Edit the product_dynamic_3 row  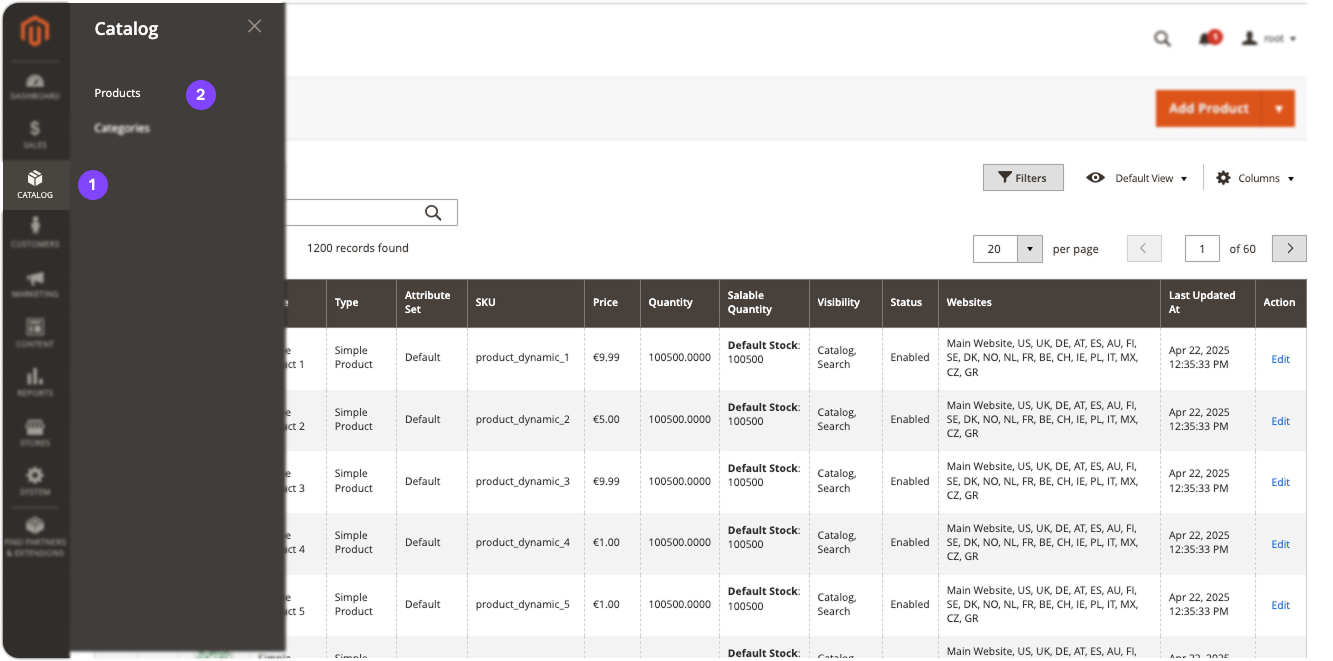click(1280, 482)
